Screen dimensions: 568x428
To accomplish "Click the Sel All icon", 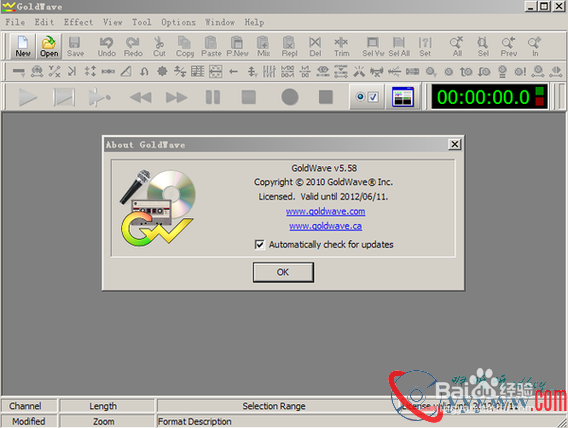I will pyautogui.click(x=399, y=46).
